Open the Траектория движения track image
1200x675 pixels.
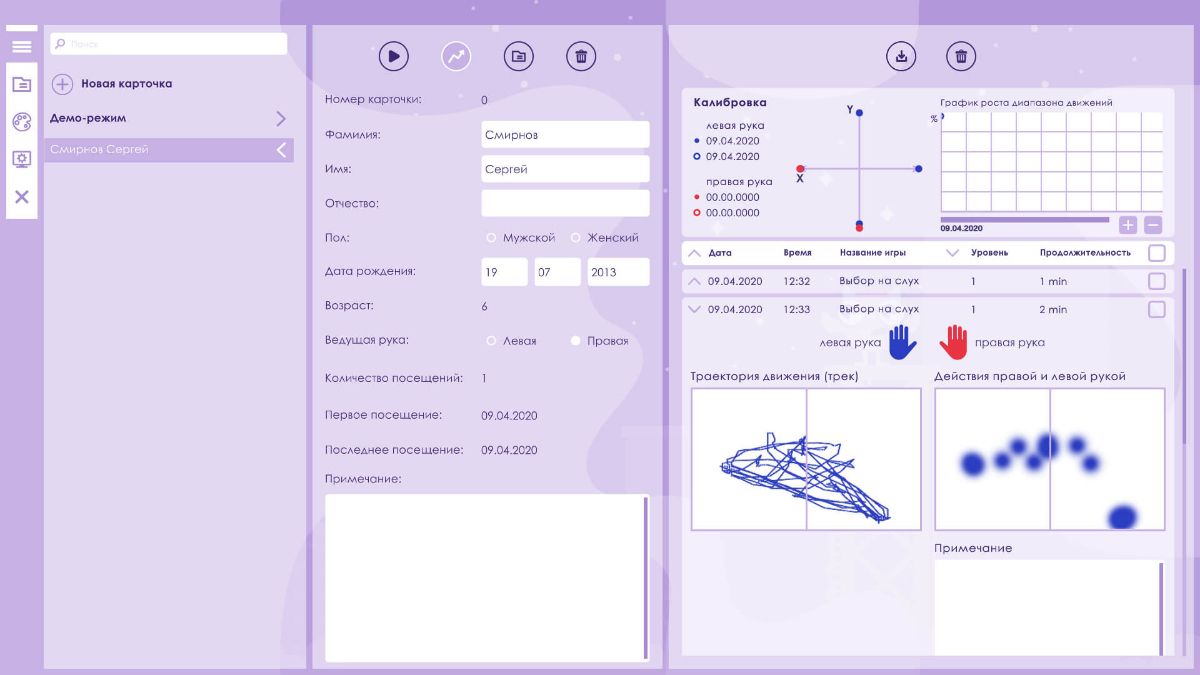pos(806,459)
